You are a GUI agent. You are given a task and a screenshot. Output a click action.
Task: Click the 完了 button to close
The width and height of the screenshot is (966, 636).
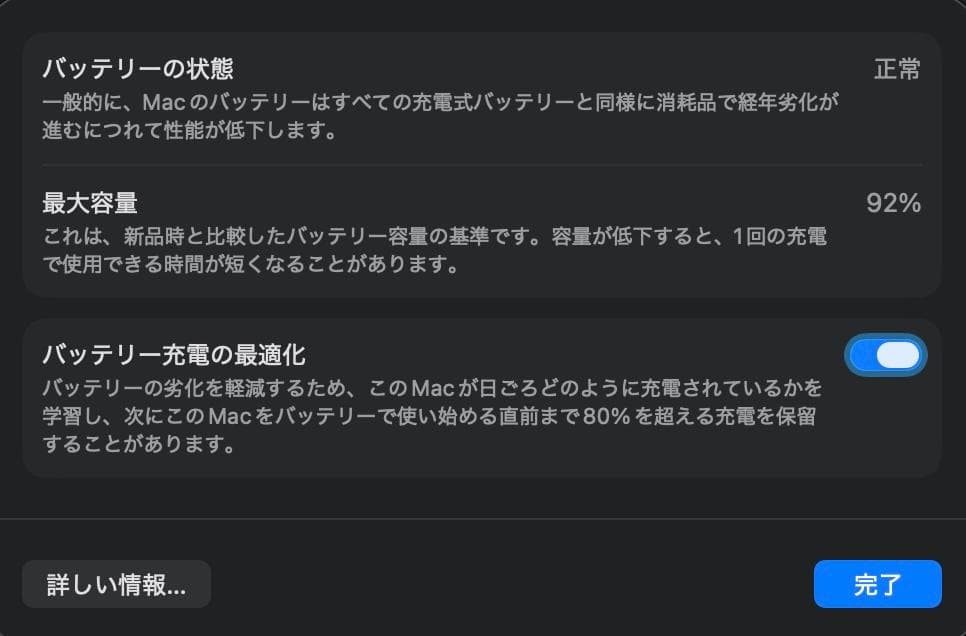(877, 584)
